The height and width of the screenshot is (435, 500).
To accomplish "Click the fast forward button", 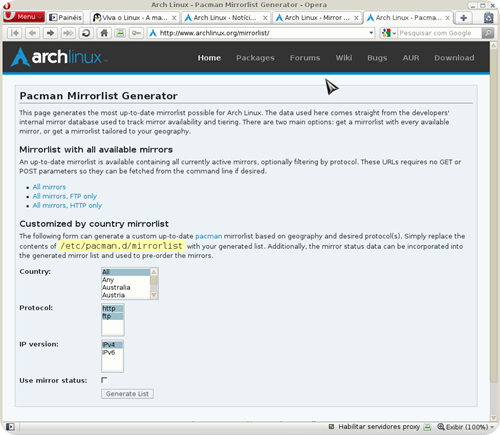I will (x=68, y=33).
